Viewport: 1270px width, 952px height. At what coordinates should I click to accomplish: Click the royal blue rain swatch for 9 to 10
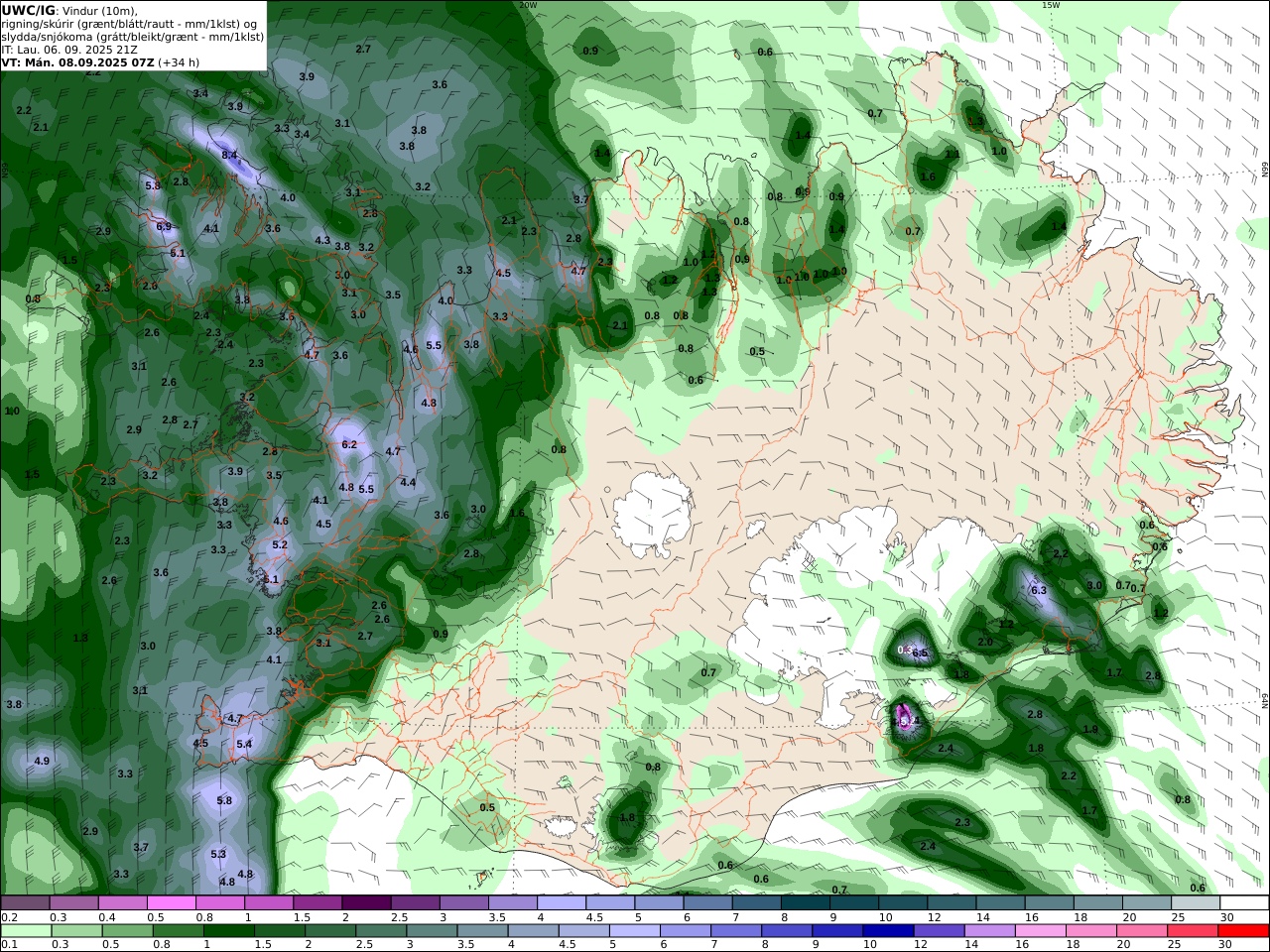tap(836, 931)
